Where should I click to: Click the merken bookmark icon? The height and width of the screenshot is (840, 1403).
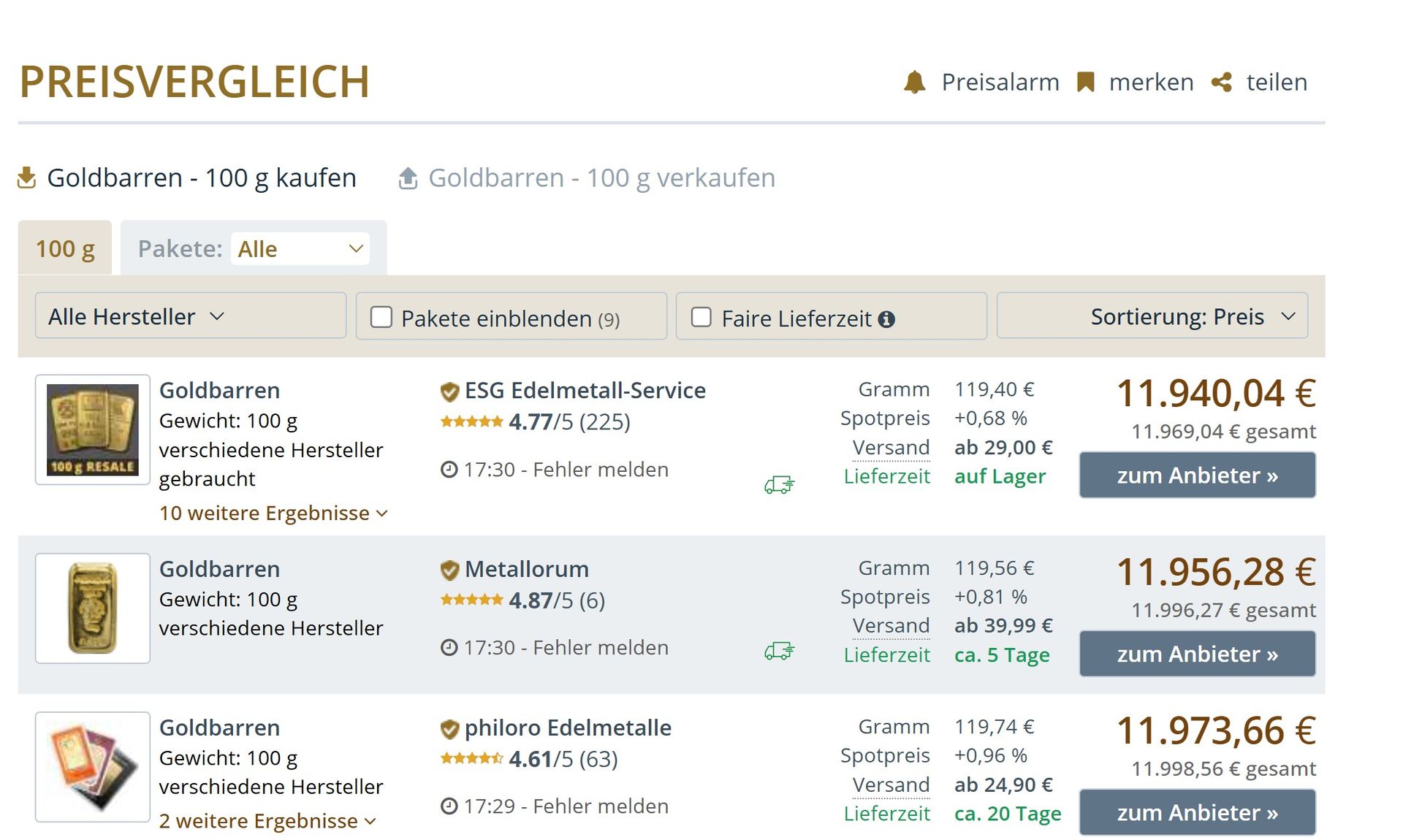tap(1085, 82)
